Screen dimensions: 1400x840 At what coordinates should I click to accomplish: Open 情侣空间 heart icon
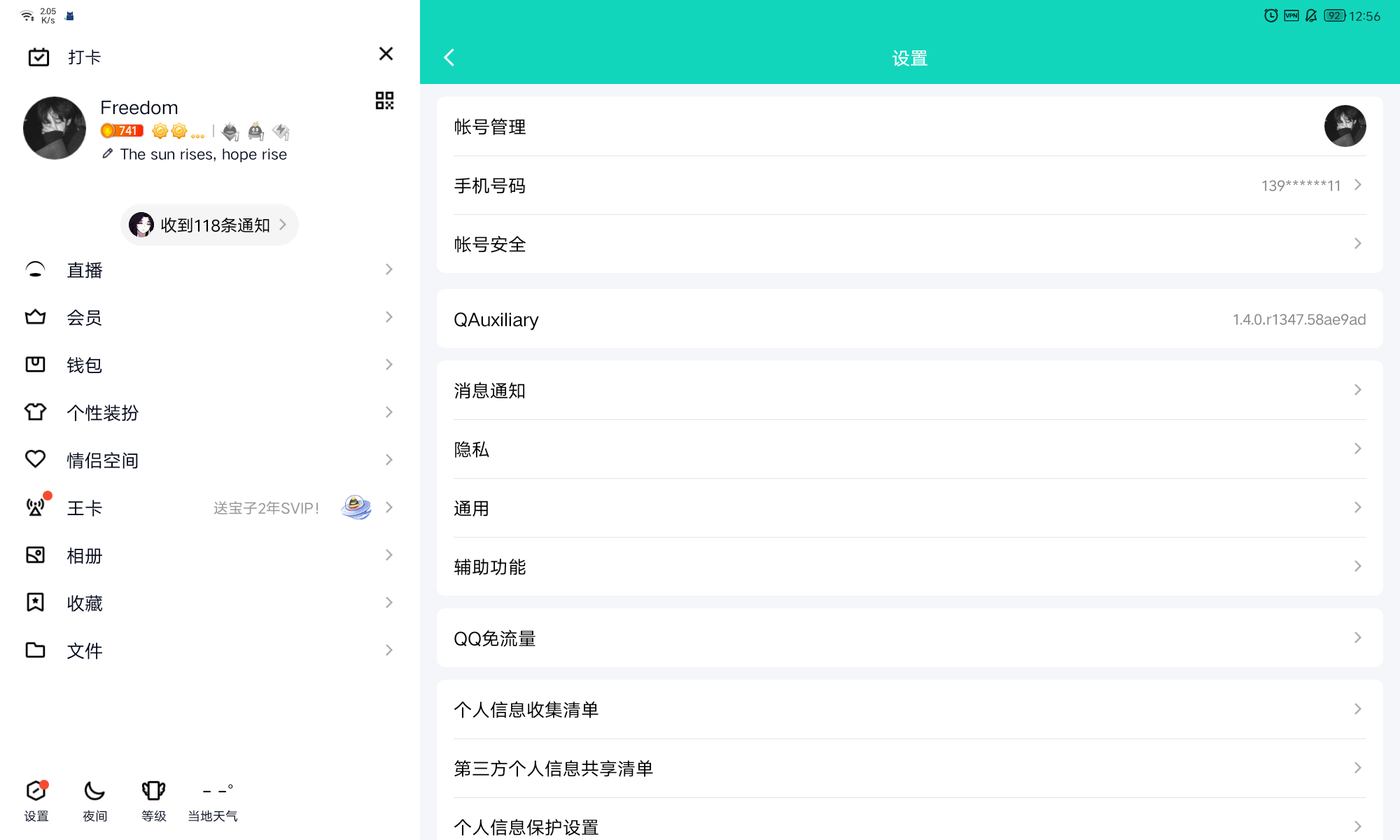point(36,459)
